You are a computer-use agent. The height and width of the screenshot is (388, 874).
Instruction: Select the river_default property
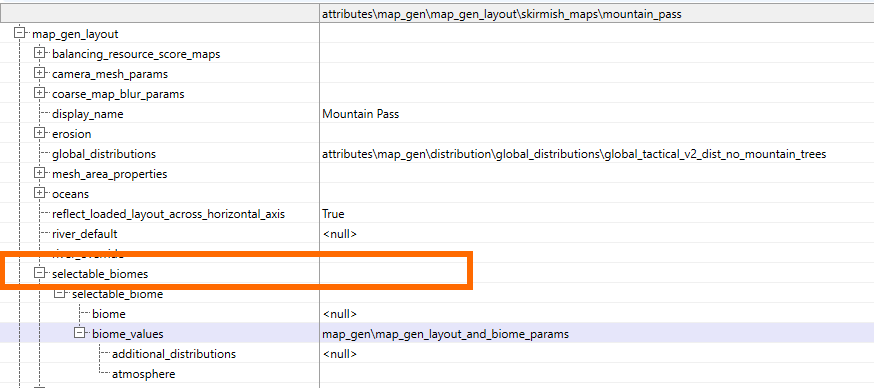(85, 234)
